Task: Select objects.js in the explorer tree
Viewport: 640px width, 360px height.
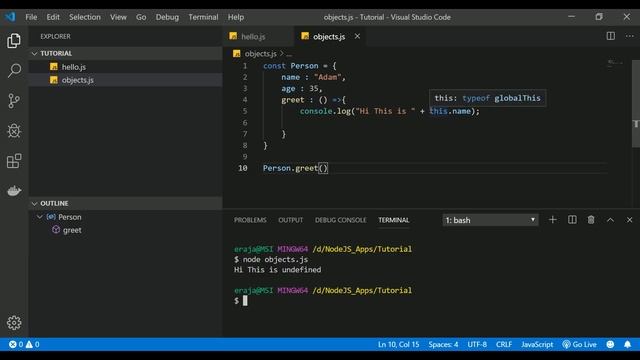Action: [x=125, y=80]
